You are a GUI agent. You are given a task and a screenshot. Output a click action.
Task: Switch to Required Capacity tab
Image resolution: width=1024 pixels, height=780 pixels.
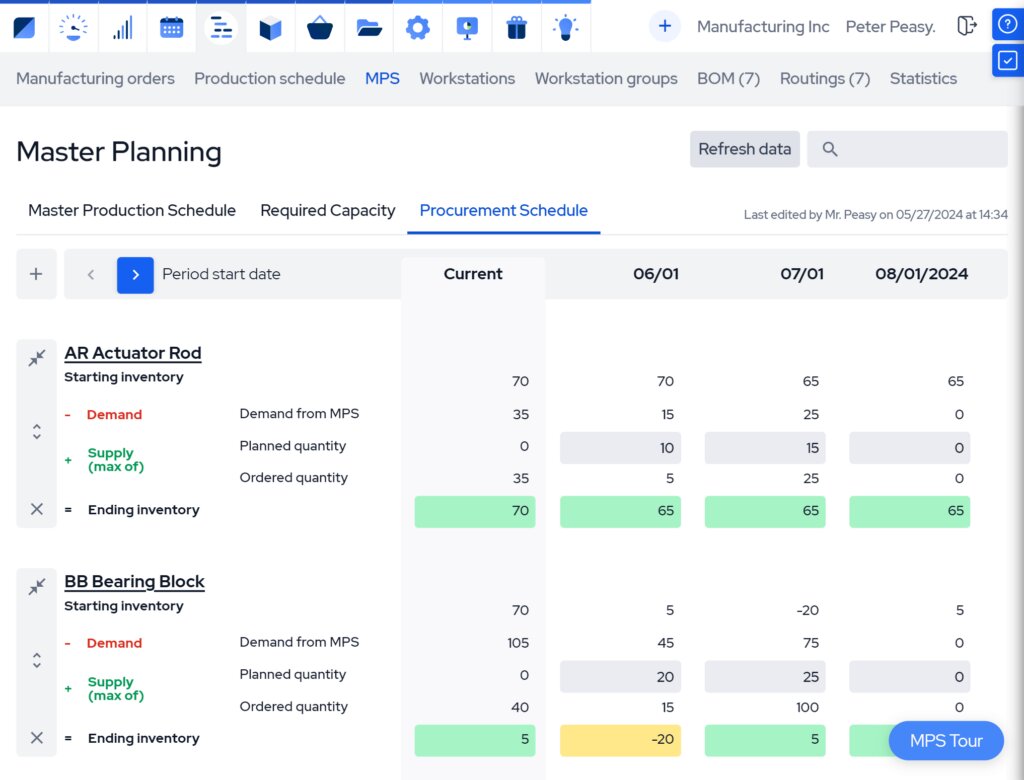point(327,211)
